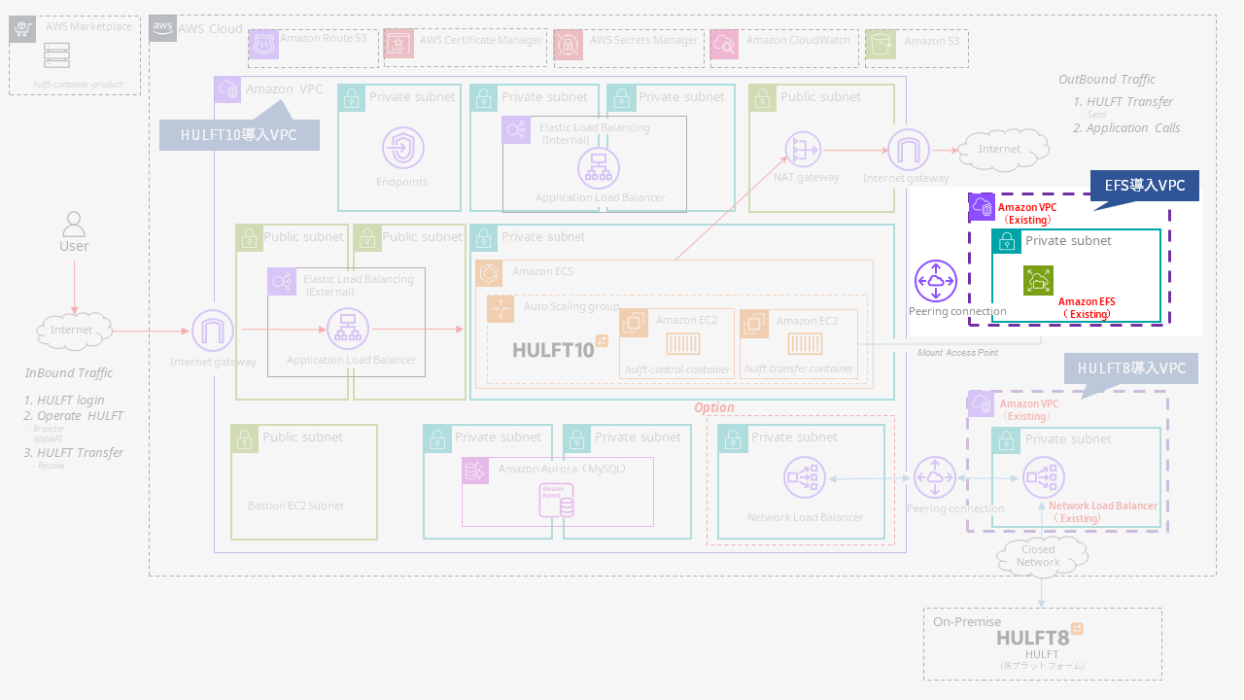Click the Peering connection icon beside EFS VPC

936,281
